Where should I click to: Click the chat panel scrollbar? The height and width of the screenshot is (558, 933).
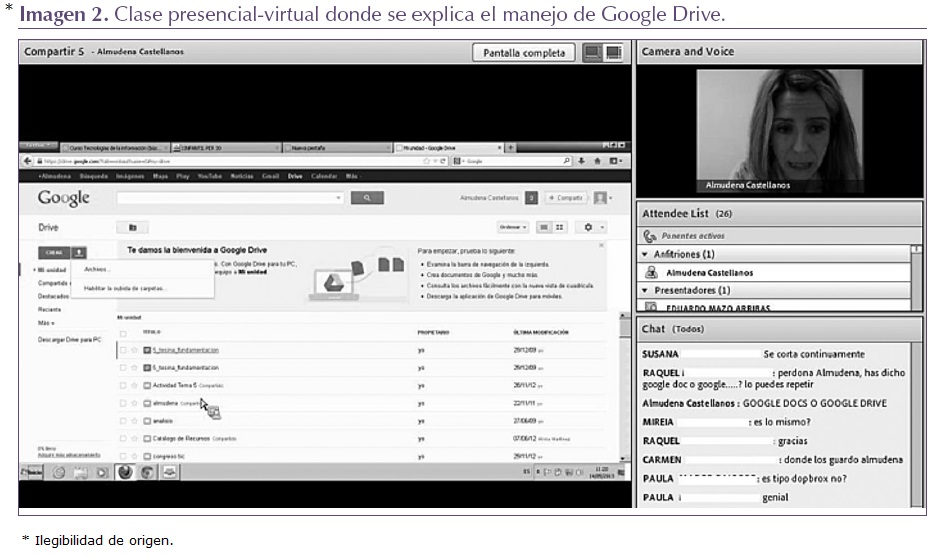tap(918, 420)
